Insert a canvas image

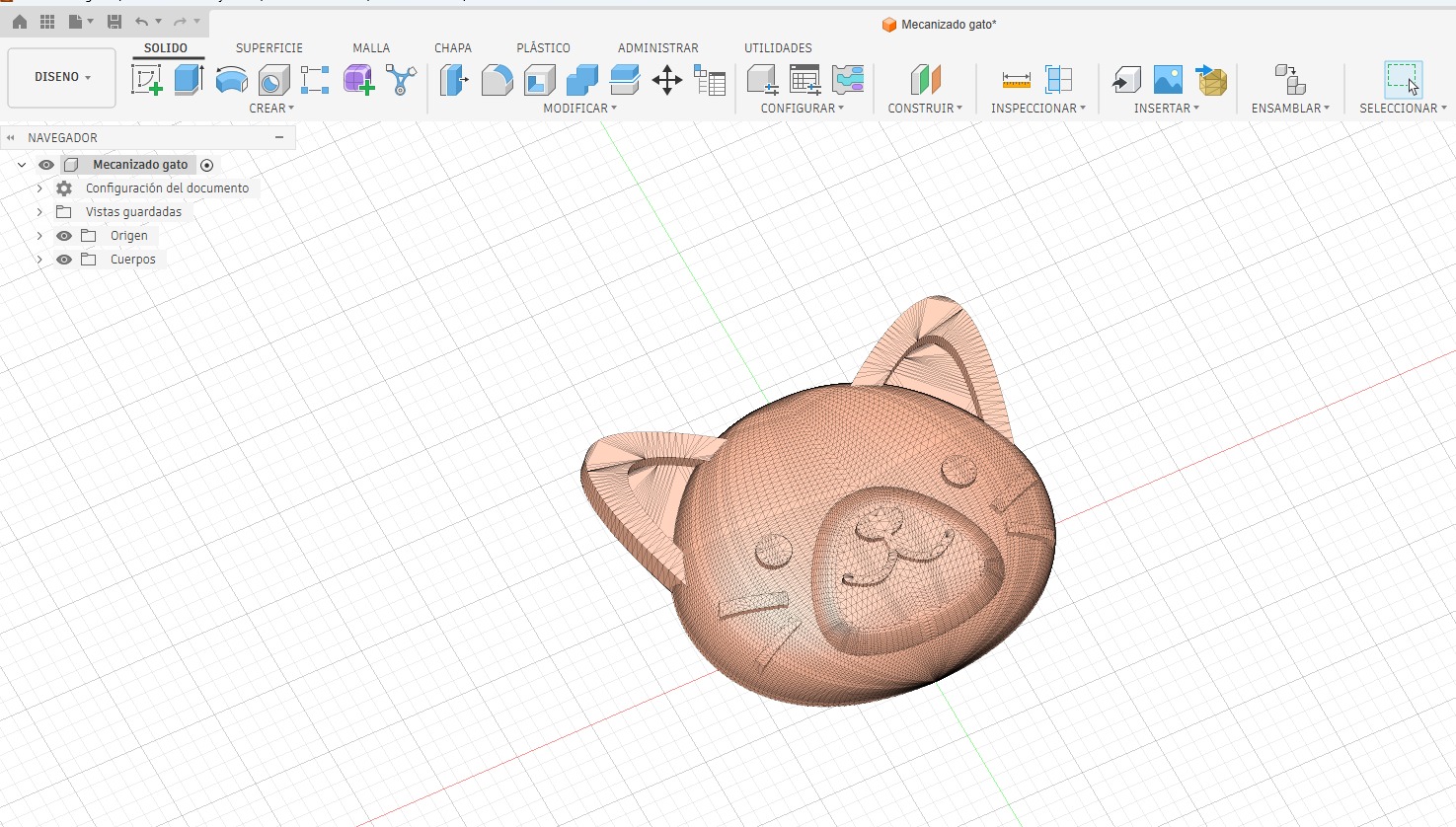[x=1168, y=80]
